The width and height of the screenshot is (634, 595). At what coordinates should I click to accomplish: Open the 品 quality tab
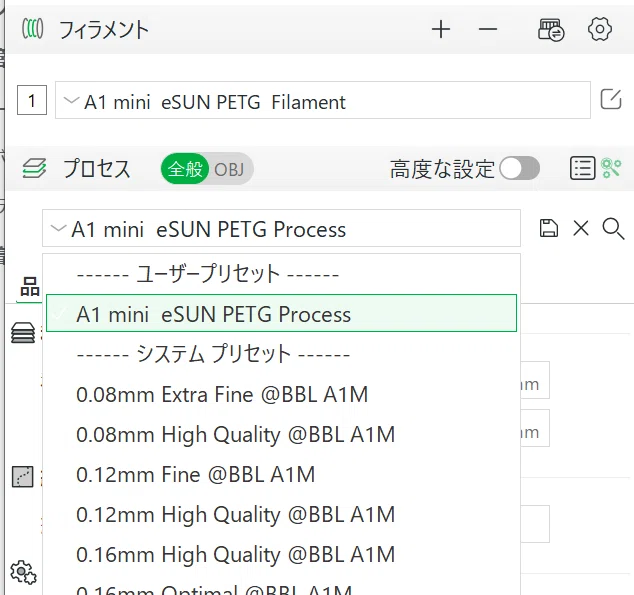[x=30, y=287]
